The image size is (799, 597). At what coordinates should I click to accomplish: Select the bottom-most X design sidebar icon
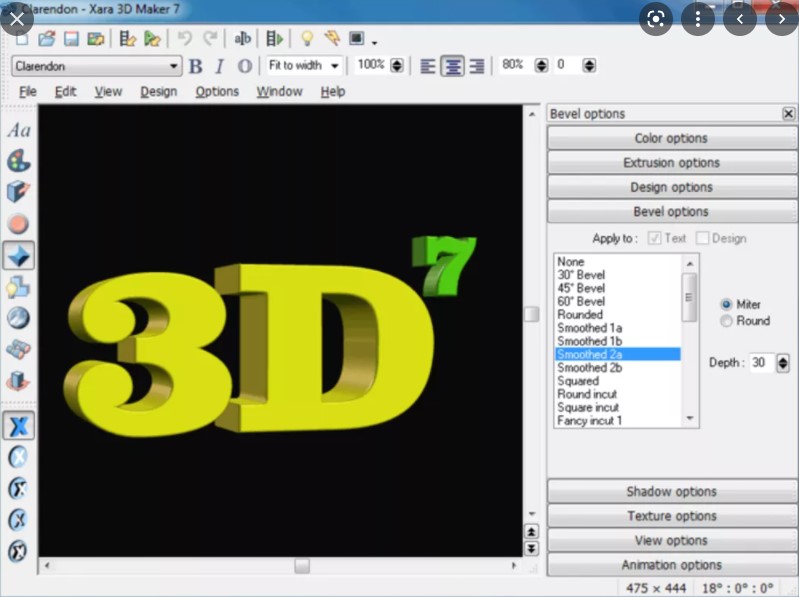tap(18, 551)
